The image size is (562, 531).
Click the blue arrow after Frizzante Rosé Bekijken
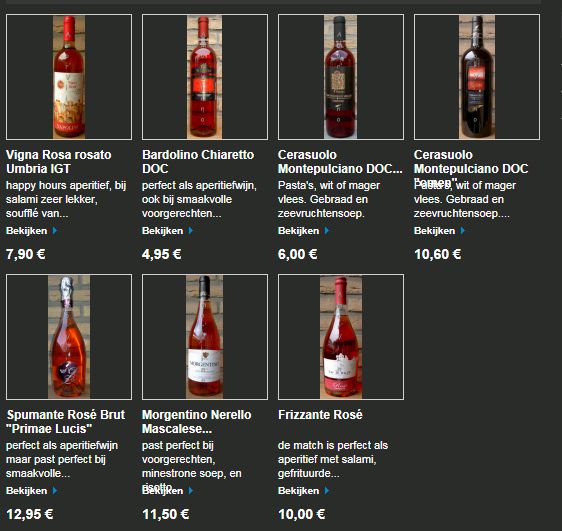pyautogui.click(x=327, y=491)
